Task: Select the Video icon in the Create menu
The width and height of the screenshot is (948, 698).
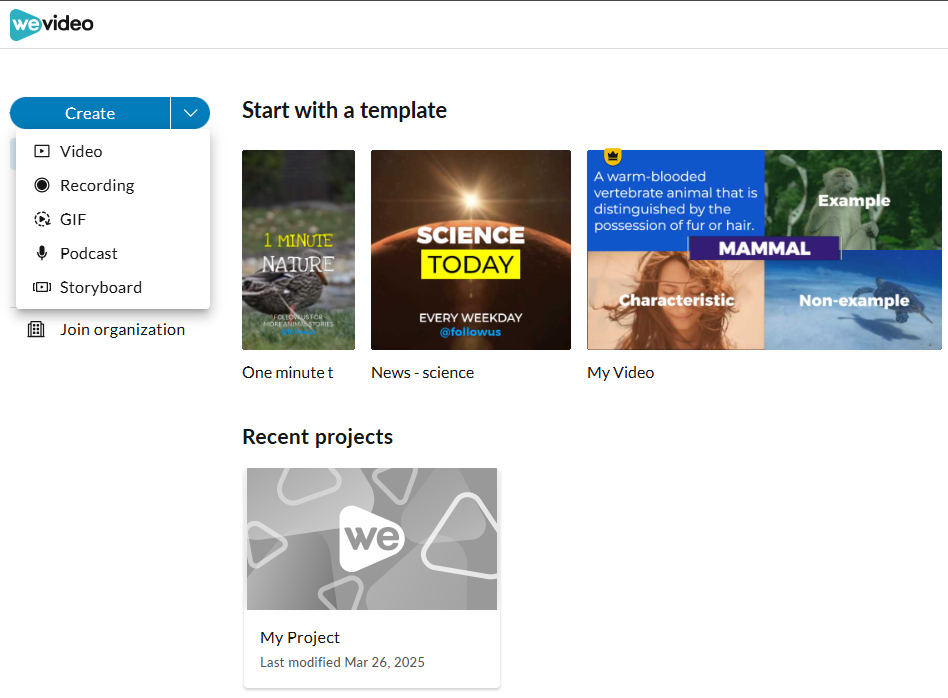Action: click(40, 151)
